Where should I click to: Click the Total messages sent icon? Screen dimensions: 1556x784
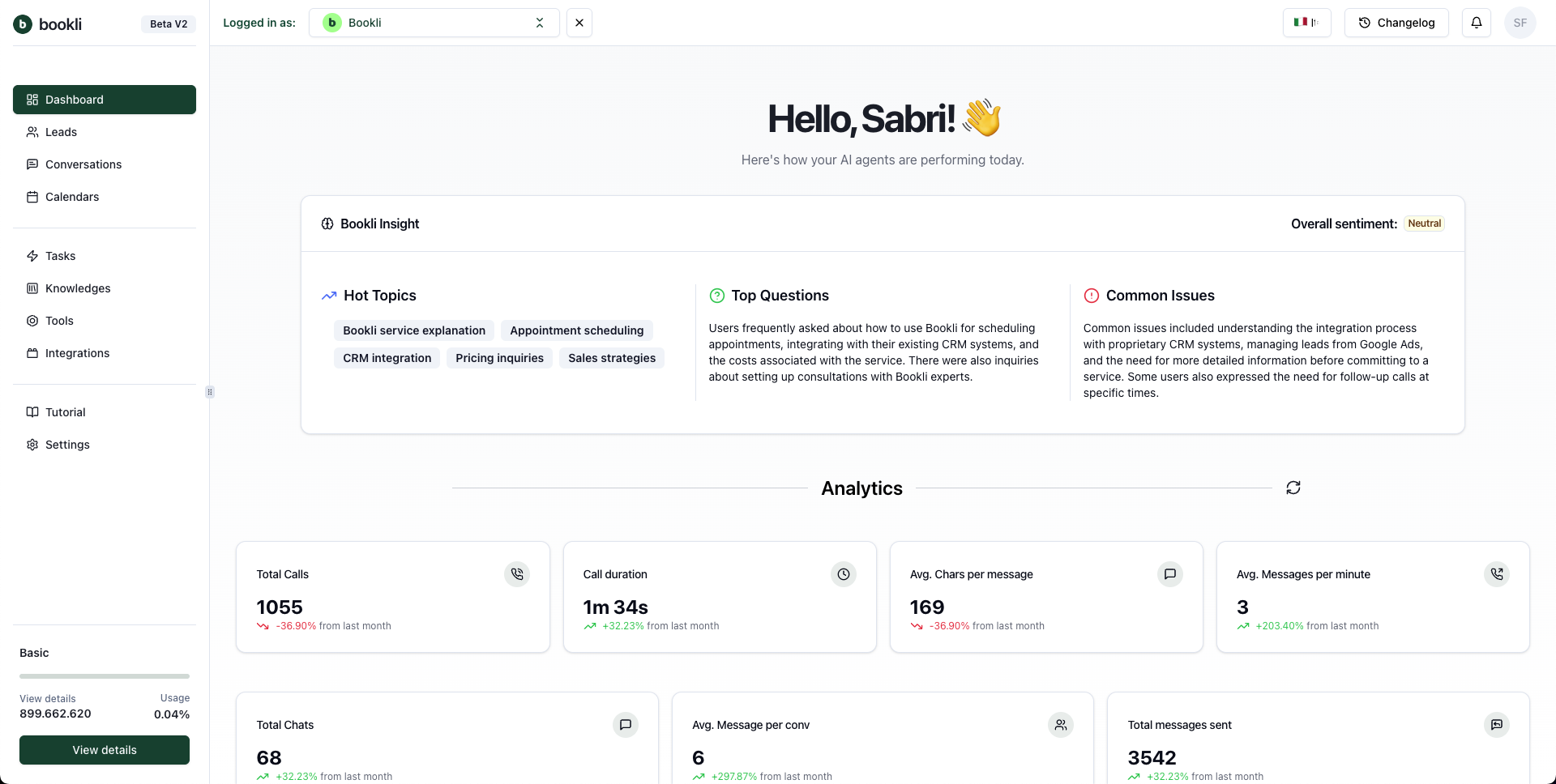tap(1497, 725)
